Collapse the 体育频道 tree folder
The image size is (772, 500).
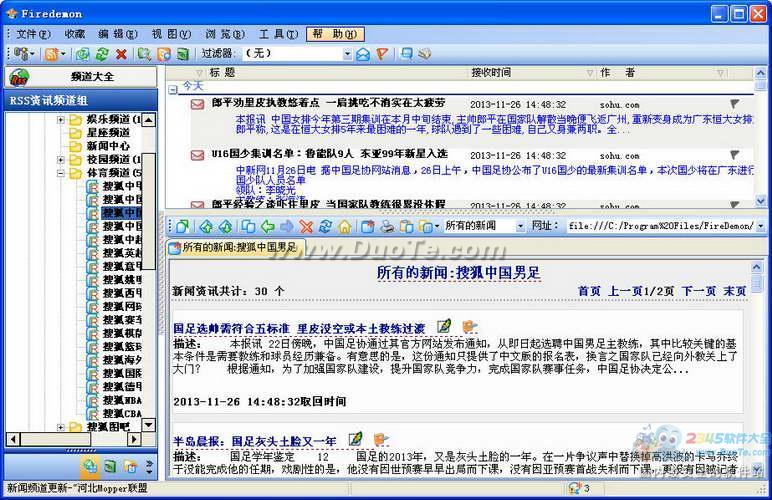[61, 173]
